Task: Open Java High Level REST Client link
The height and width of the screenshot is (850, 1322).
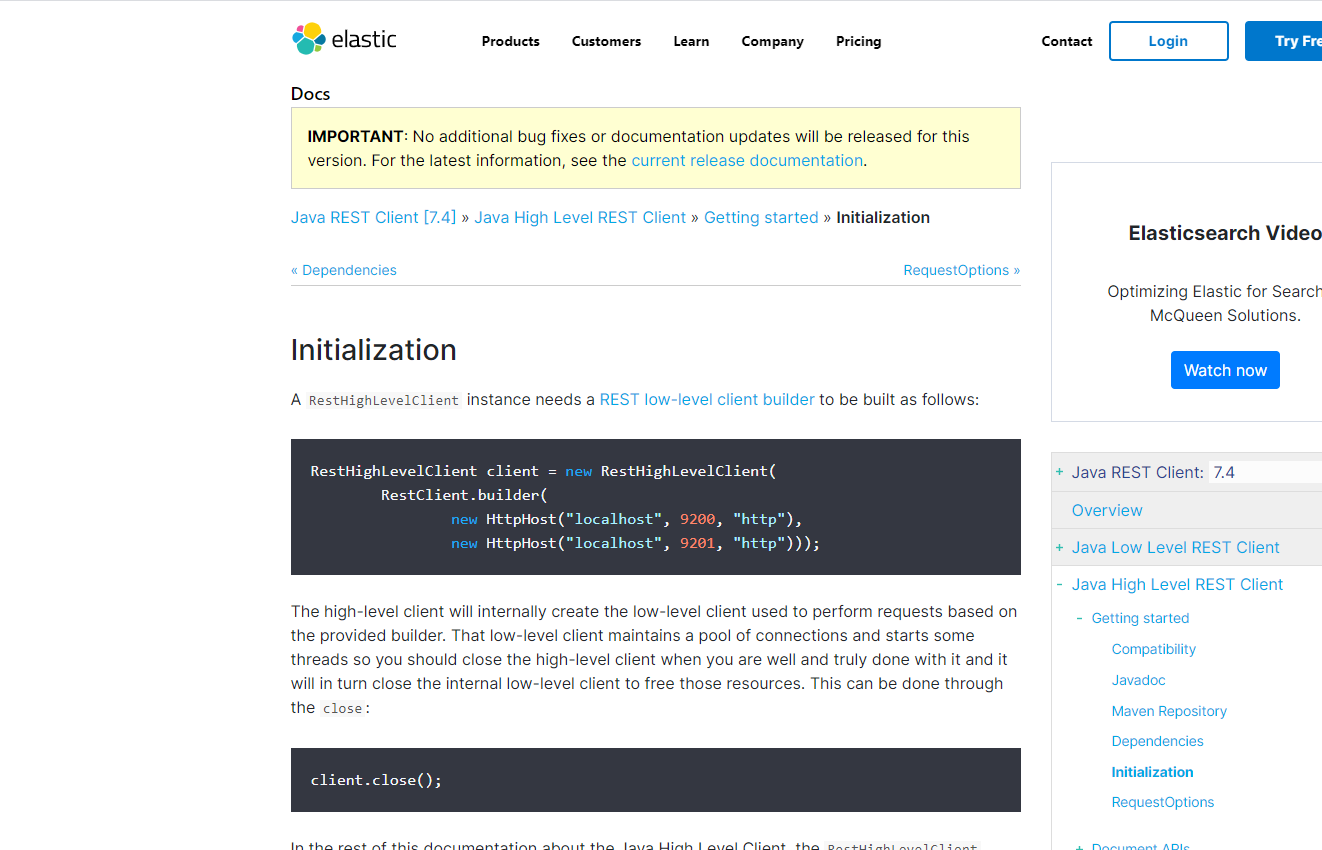Action: pyautogui.click(x=1177, y=584)
